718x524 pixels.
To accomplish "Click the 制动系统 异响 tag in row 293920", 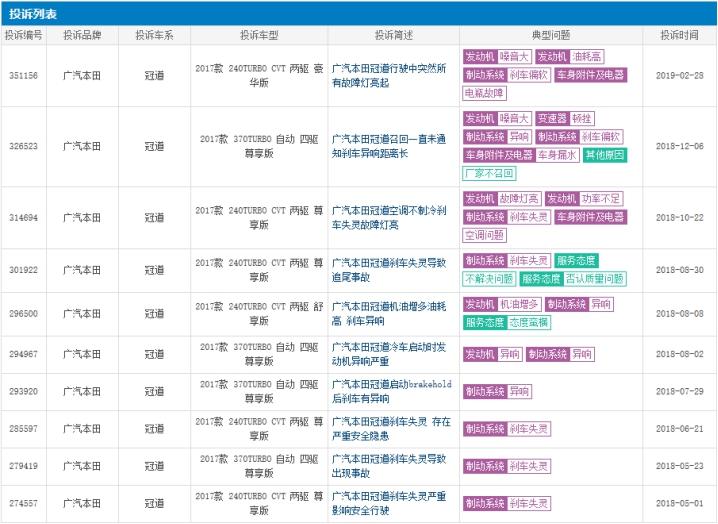I will point(497,391).
